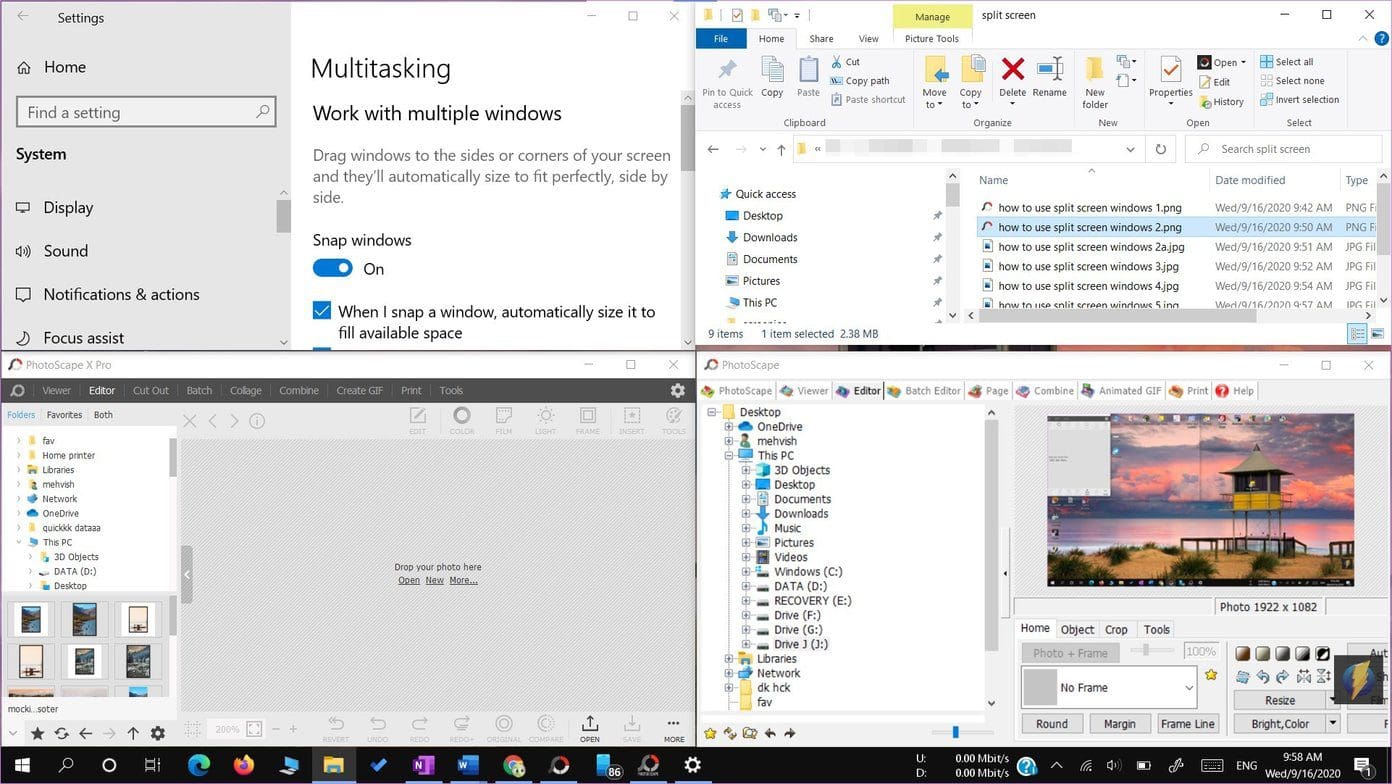Refresh the folder list in PhotoScape X Pro
This screenshot has height=784, width=1392.
(x=61, y=734)
